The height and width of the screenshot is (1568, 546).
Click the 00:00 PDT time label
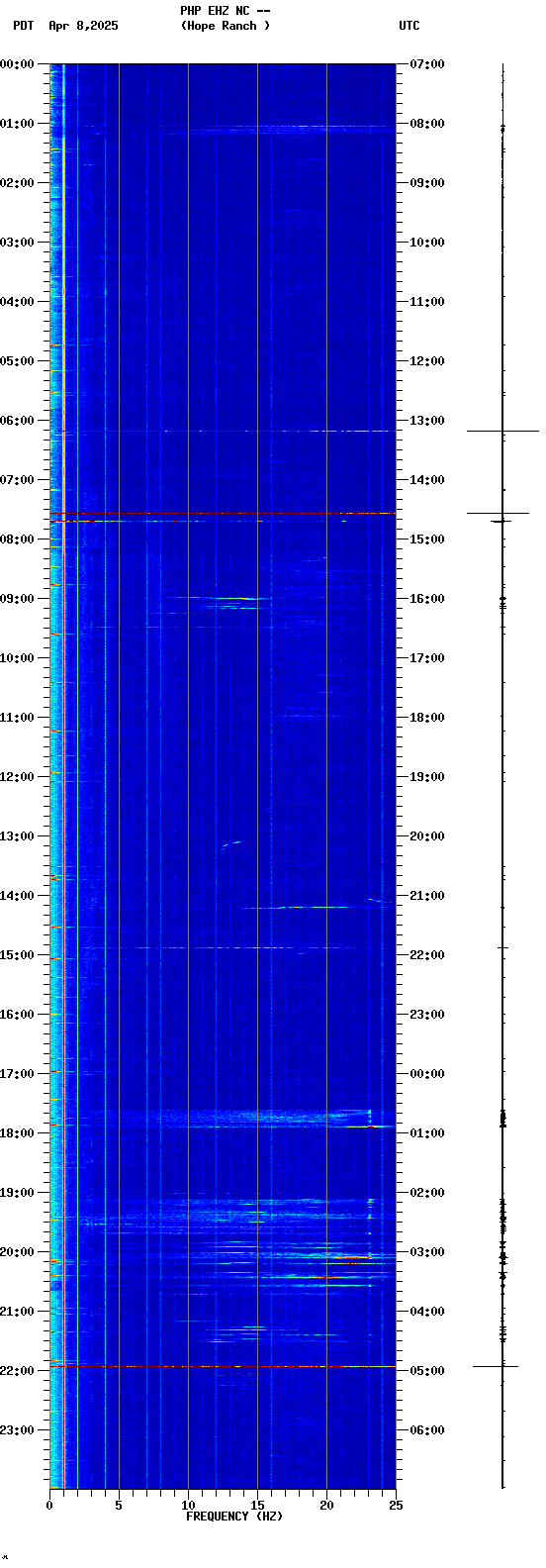(x=17, y=64)
